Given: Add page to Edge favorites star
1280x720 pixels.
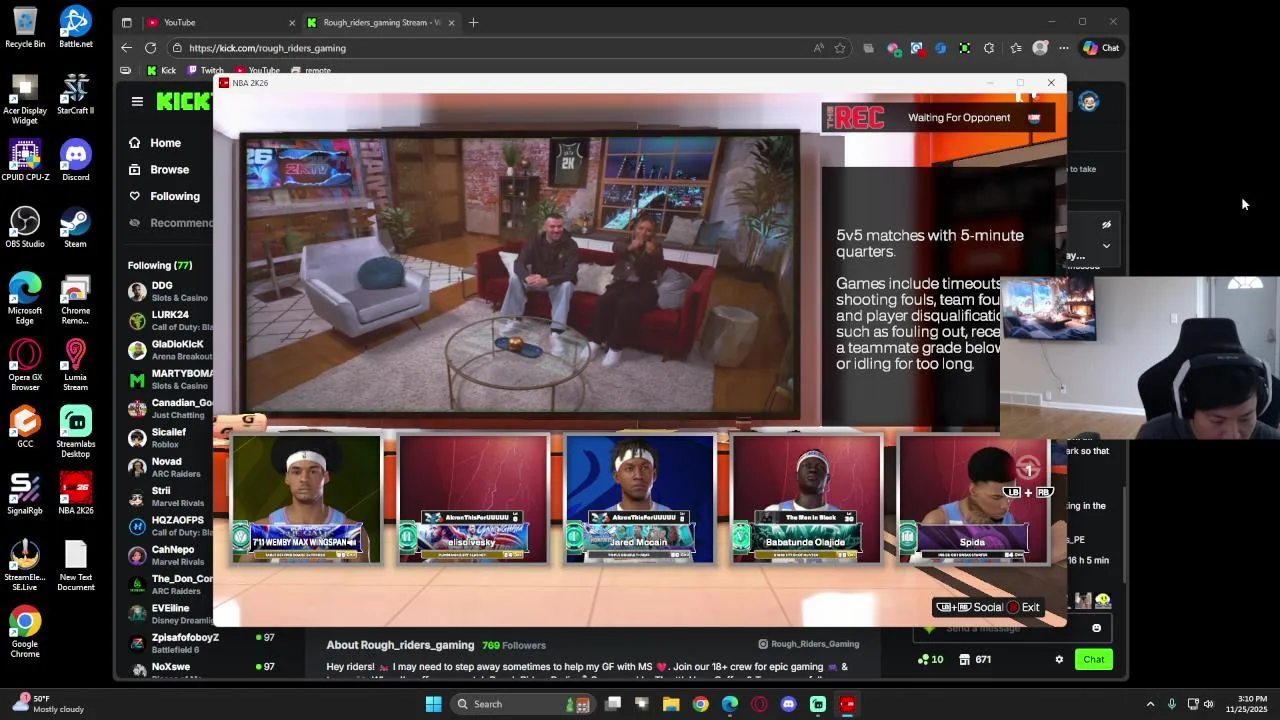Looking at the screenshot, I should point(840,48).
